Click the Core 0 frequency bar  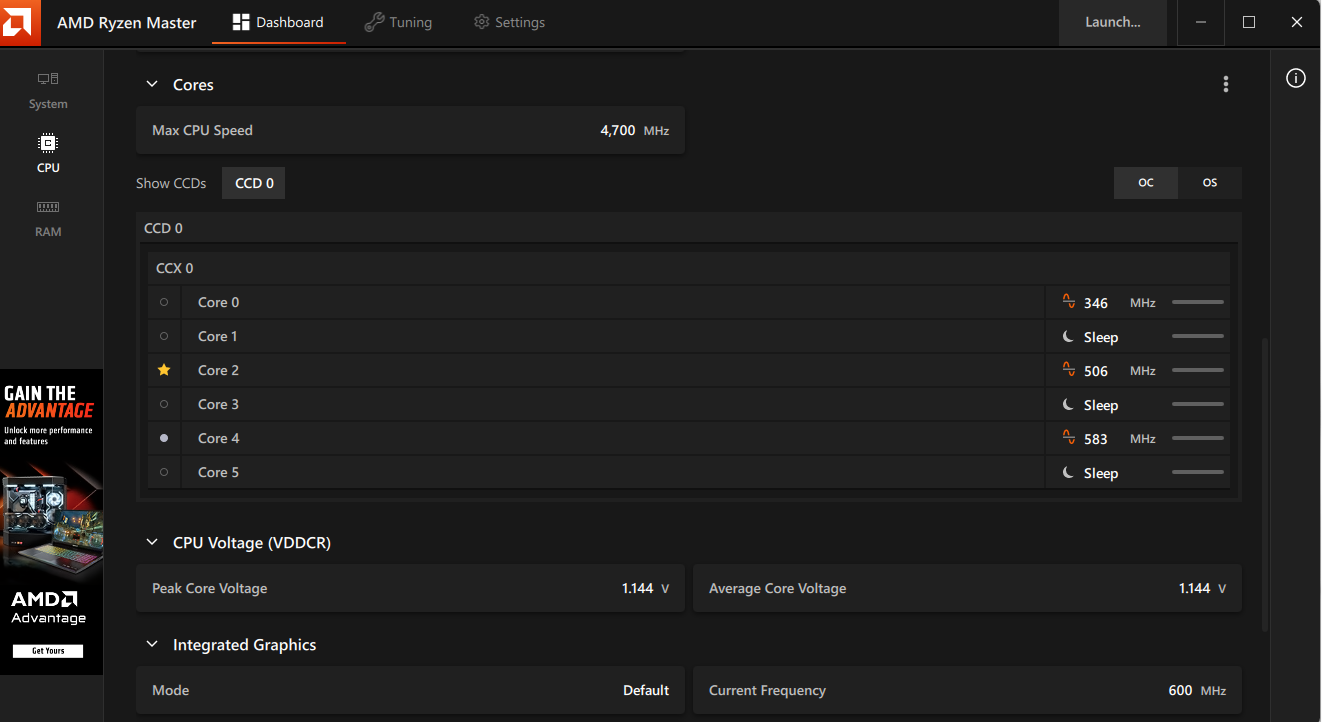click(x=1198, y=302)
